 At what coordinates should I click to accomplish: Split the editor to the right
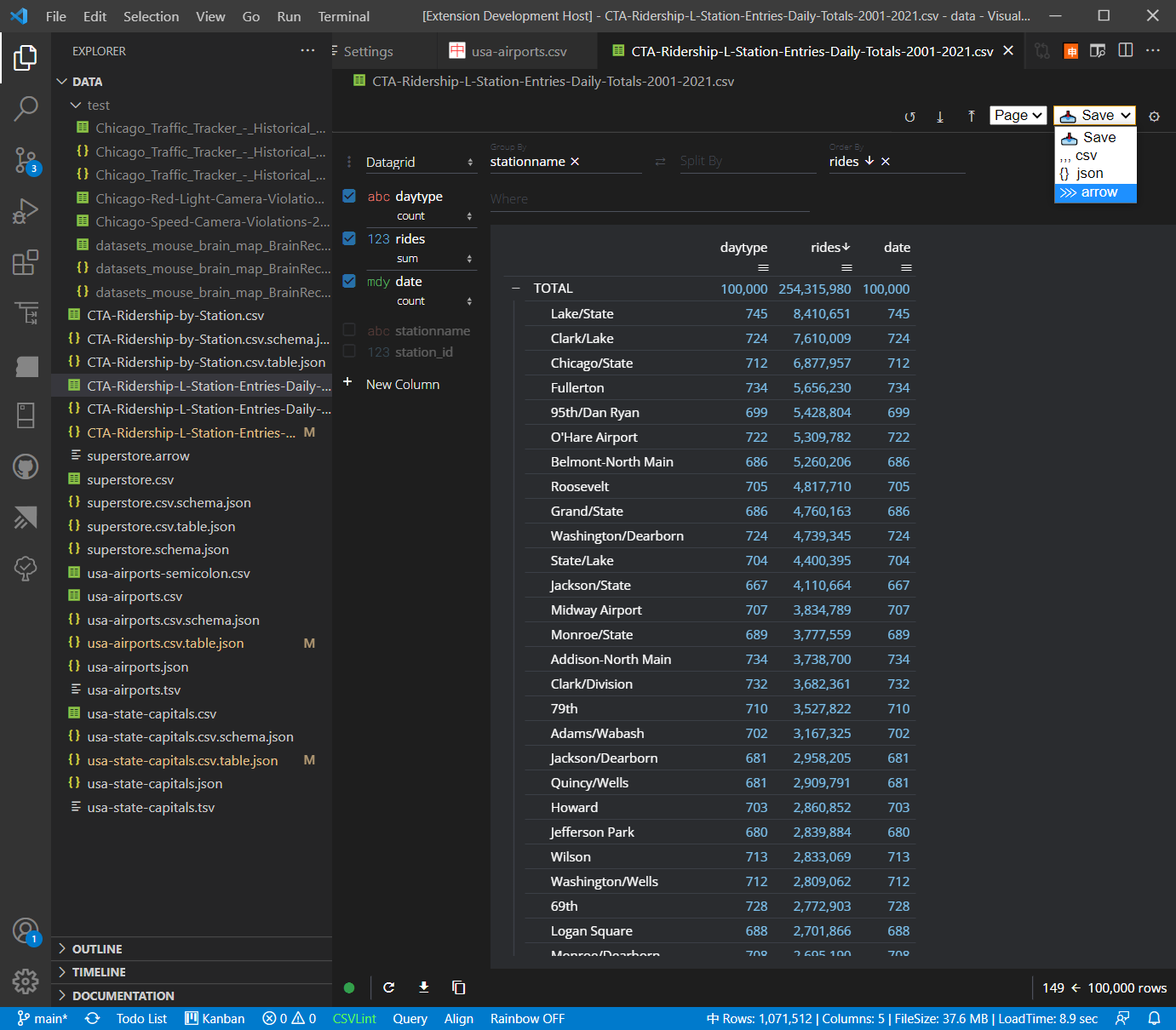[x=1126, y=51]
